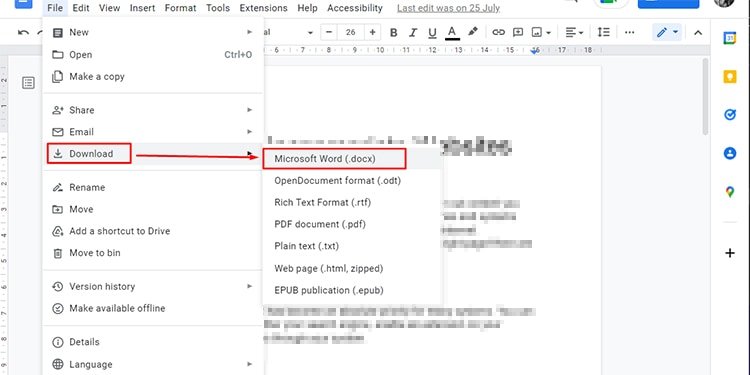Open the Insert menu
Image resolution: width=750 pixels, height=375 pixels.
144,8
